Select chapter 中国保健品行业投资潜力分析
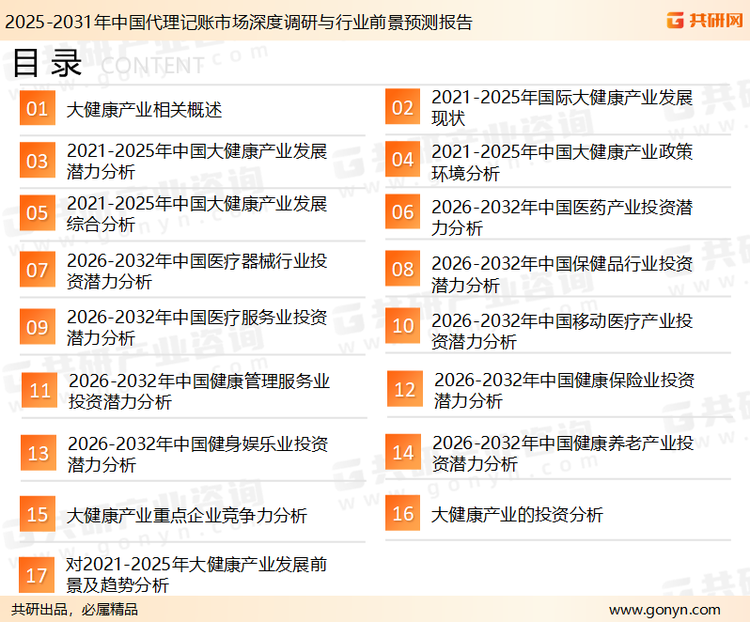 (x=562, y=274)
